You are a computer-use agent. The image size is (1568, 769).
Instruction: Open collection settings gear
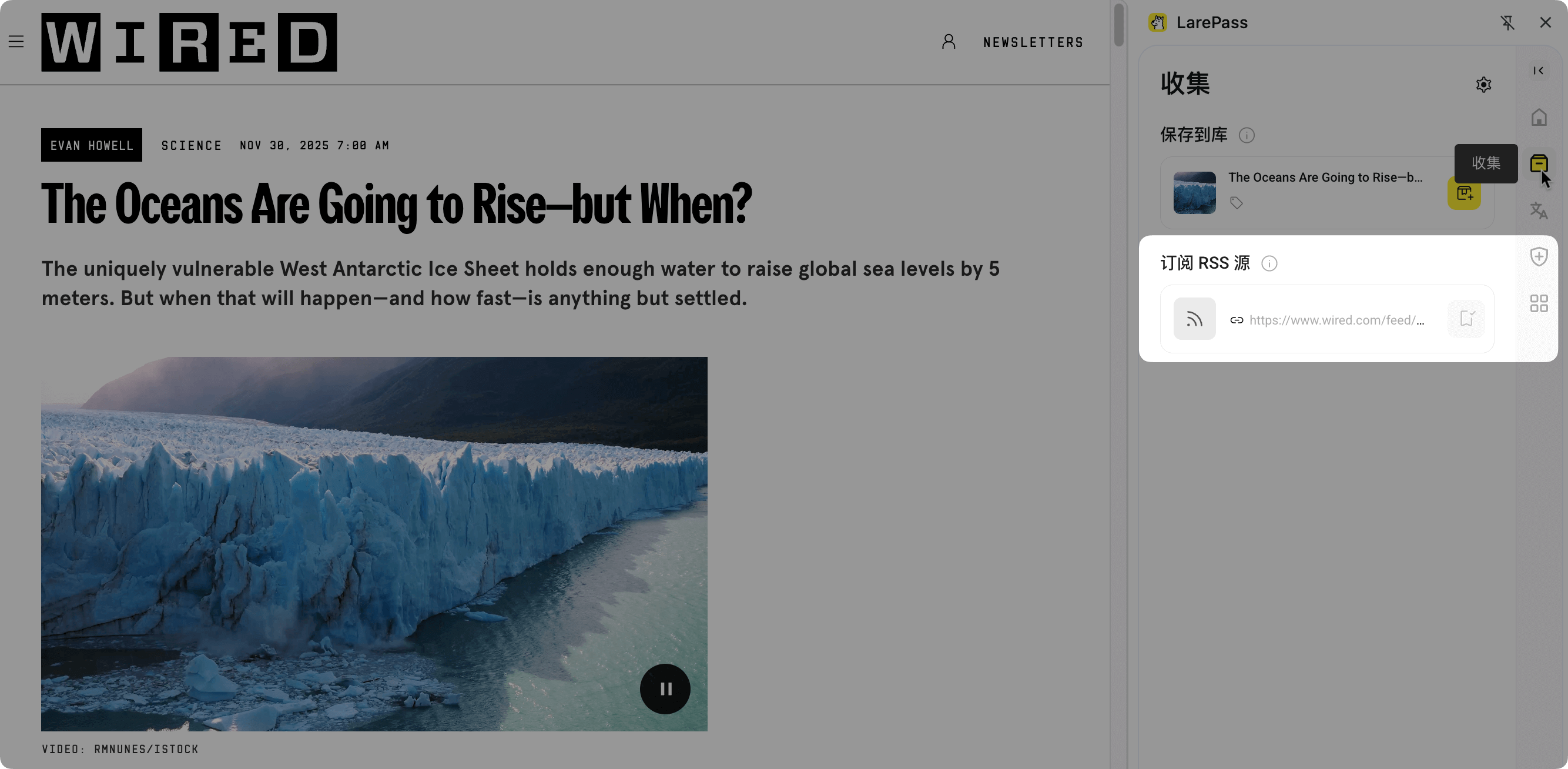[x=1483, y=85]
